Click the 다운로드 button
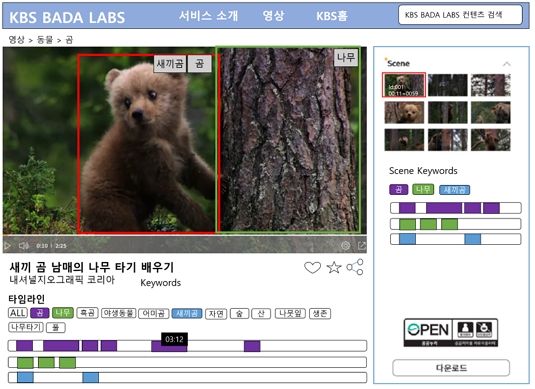Screen dimensions: 535x389 [x=451, y=368]
